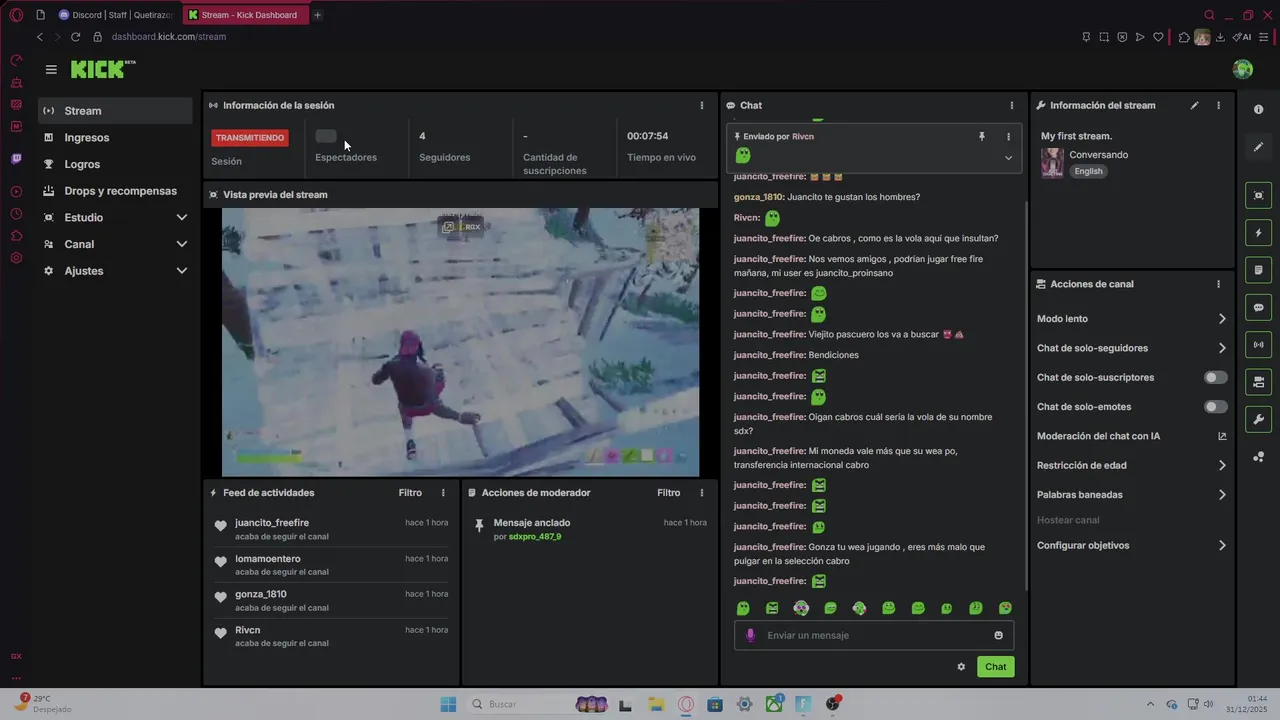Open Twitch in the Opera sidebar
The image size is (1280, 720).
click(x=16, y=158)
